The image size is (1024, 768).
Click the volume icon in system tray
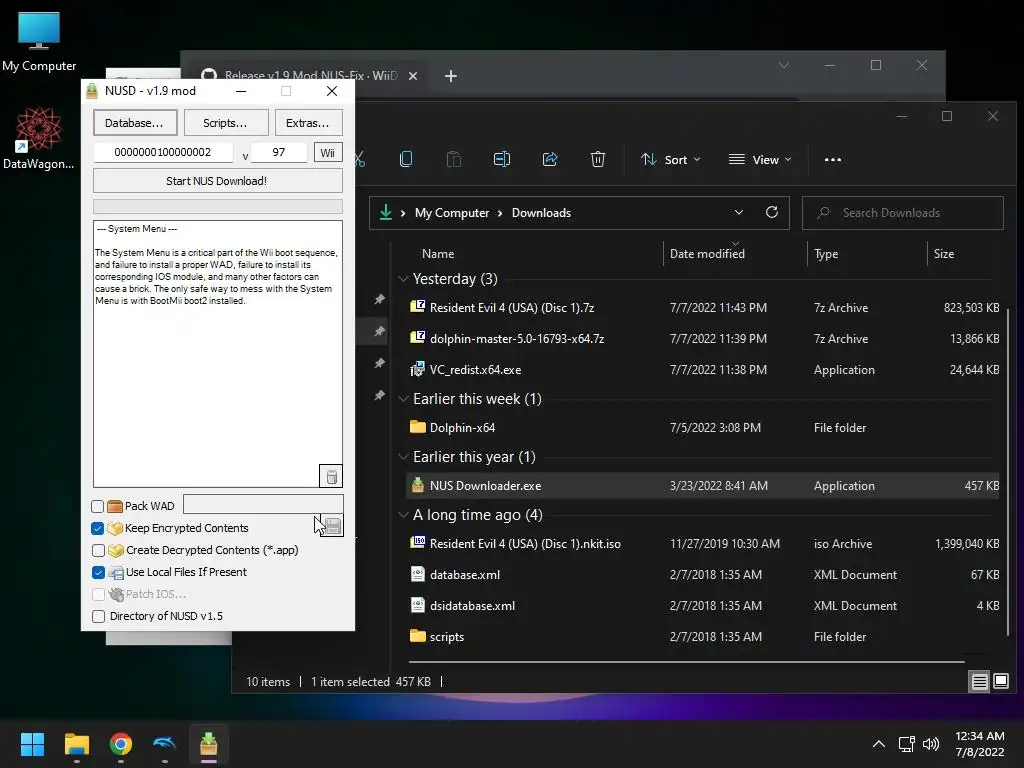coord(931,744)
